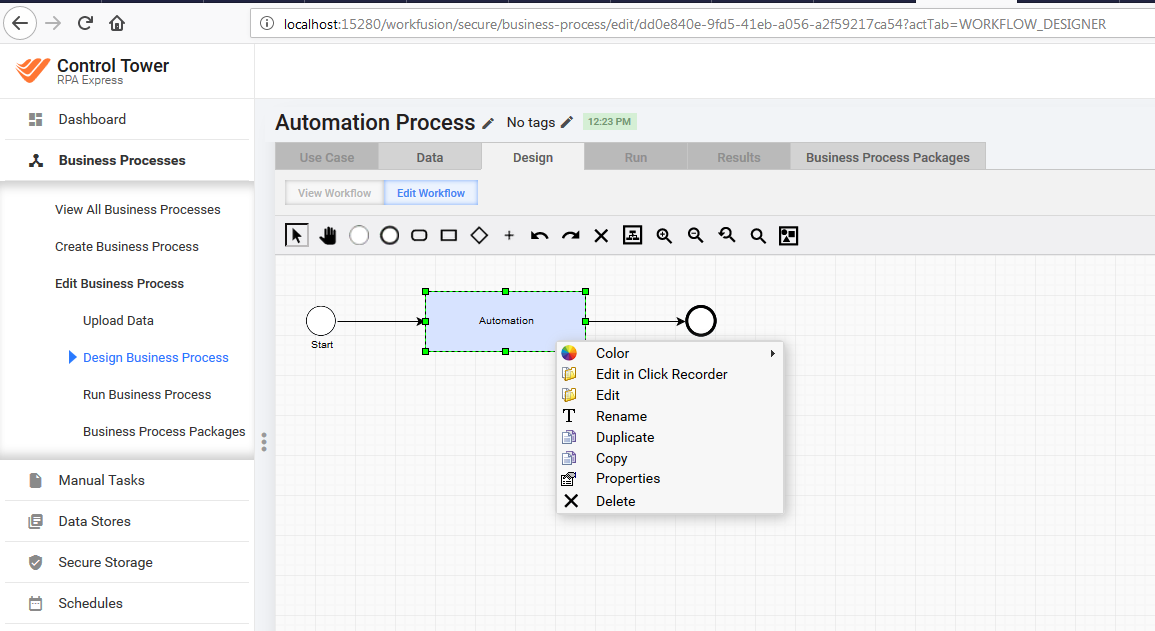Click the end event circle node
The width and height of the screenshot is (1155, 631).
[701, 321]
